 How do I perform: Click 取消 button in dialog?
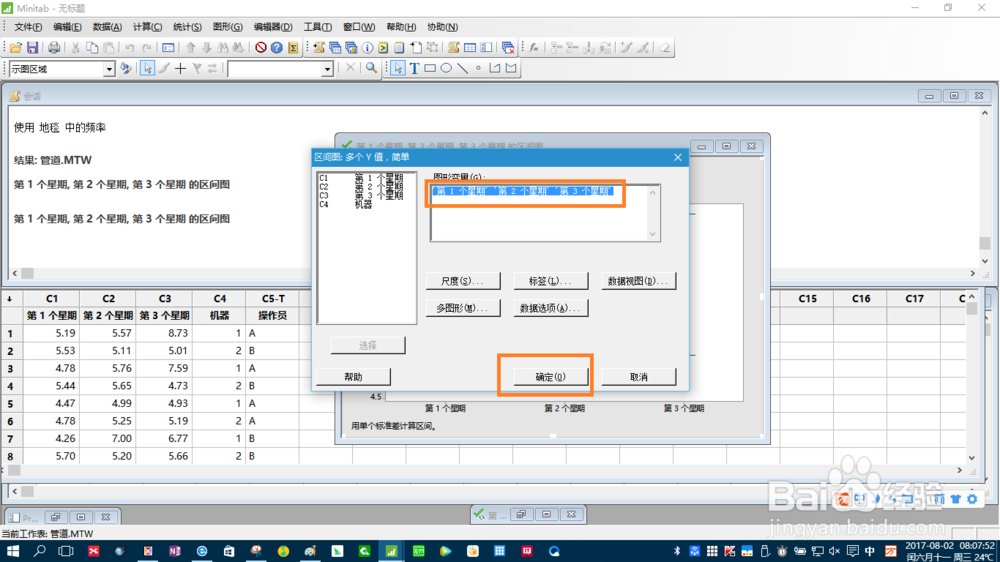[x=638, y=377]
